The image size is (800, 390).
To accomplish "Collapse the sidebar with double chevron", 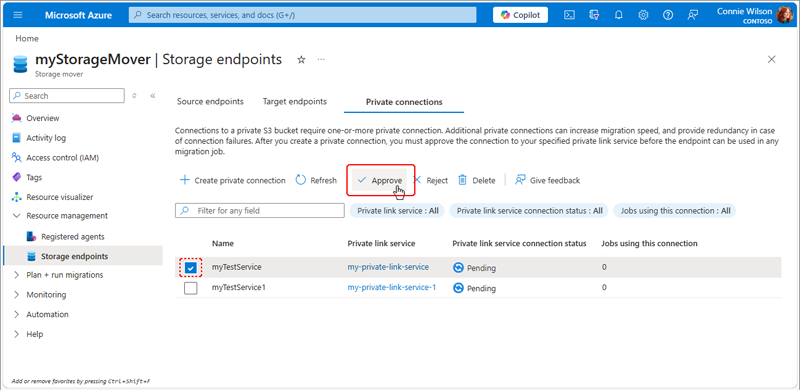I will tap(153, 95).
